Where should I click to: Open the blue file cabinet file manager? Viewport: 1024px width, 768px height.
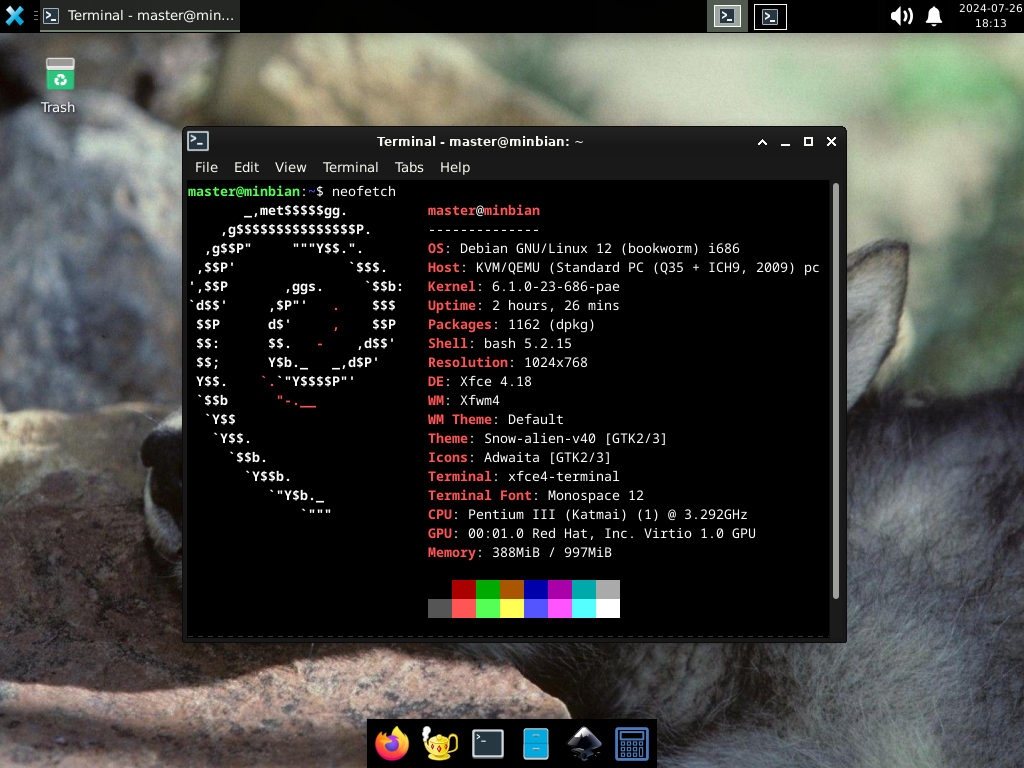(x=536, y=743)
